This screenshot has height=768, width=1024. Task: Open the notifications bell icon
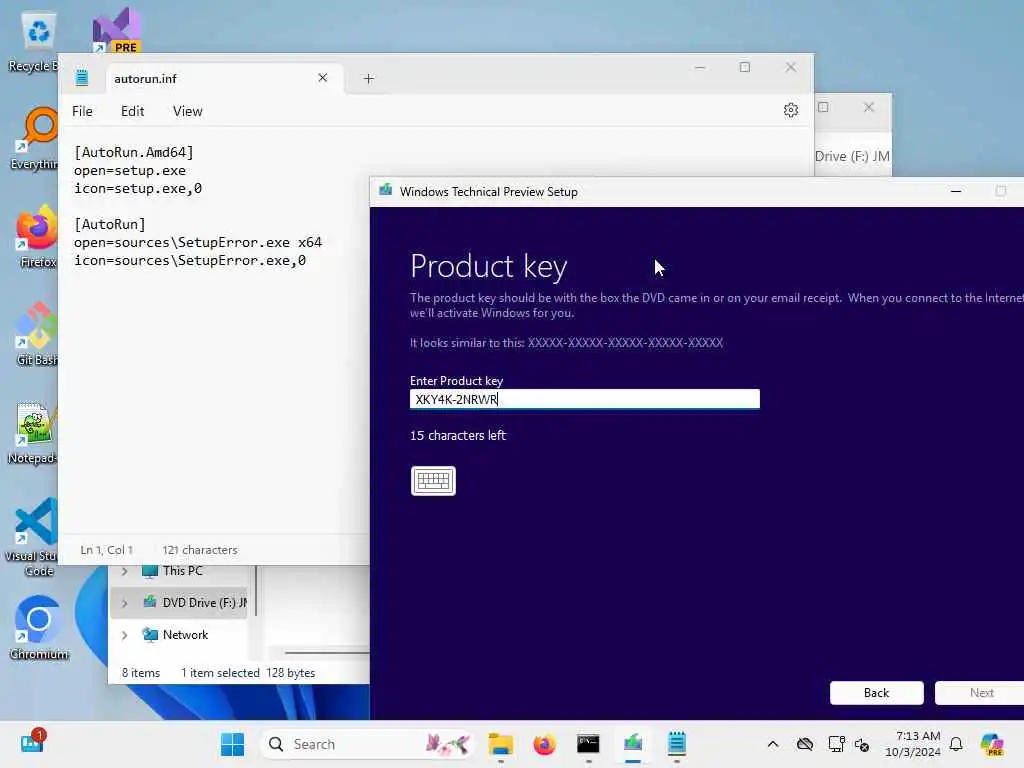956,744
